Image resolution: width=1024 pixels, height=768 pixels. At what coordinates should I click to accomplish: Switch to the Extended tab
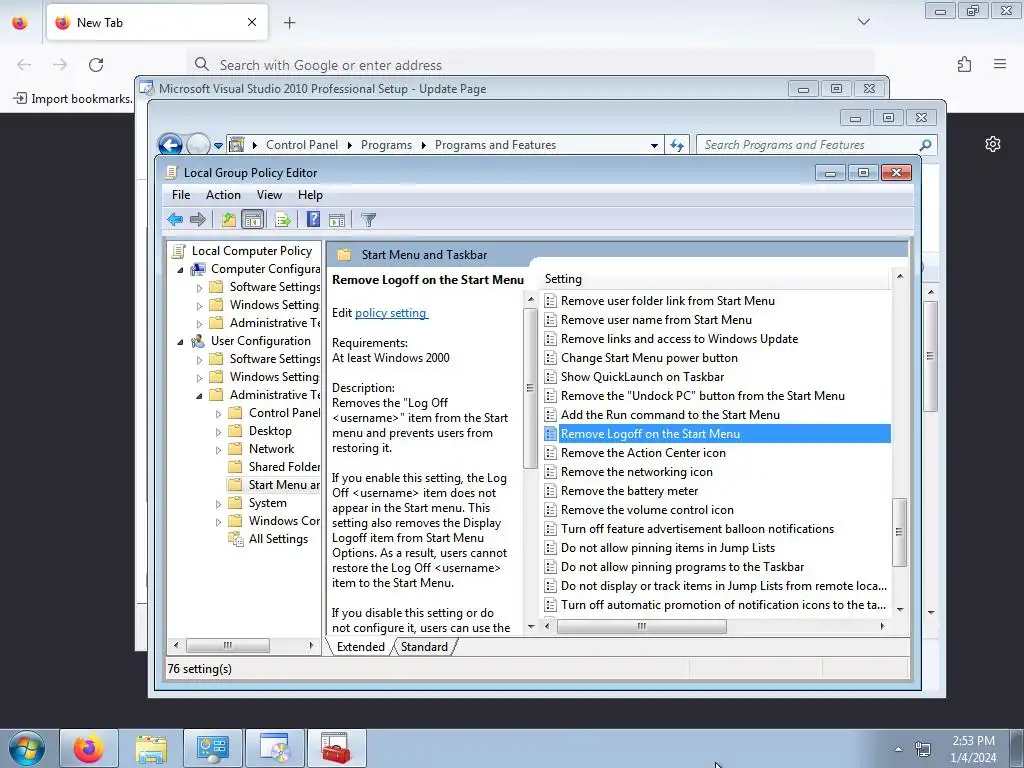(x=360, y=647)
